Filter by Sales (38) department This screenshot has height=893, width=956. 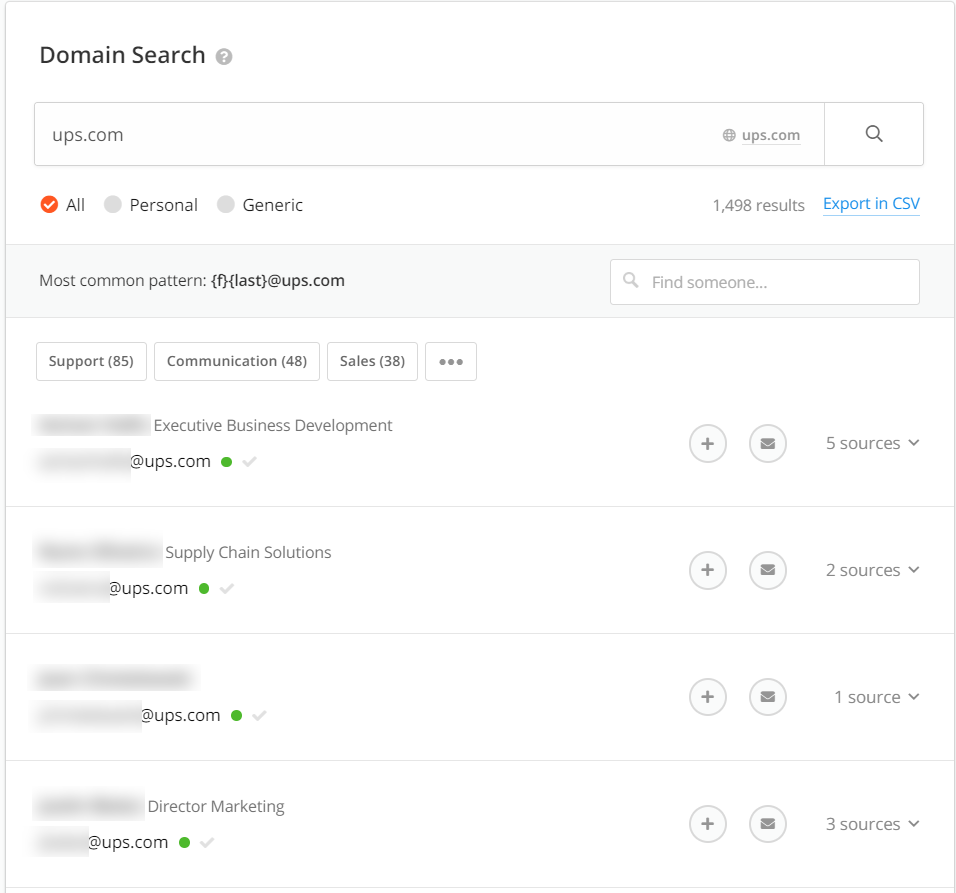[x=373, y=361]
